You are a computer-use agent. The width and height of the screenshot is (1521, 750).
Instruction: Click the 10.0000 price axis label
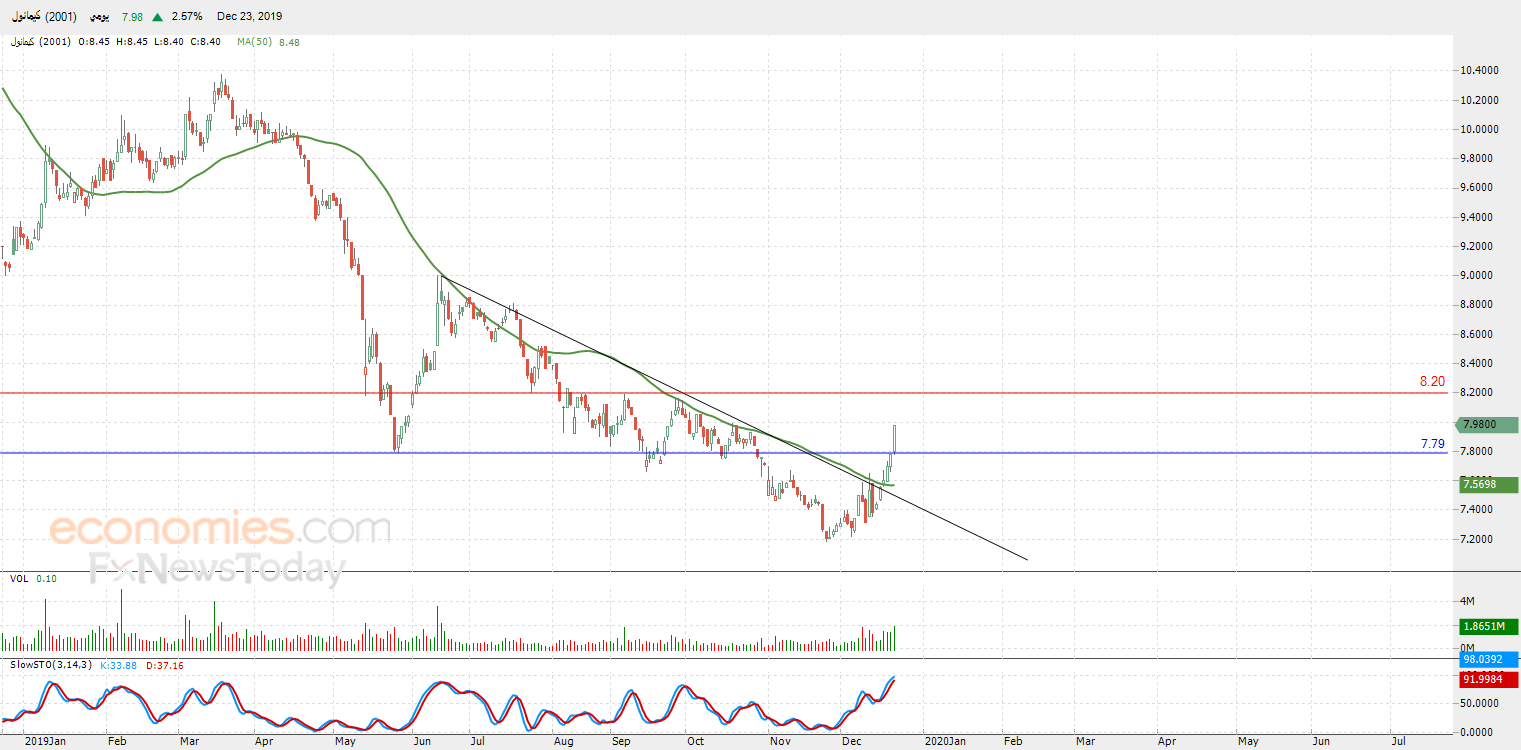(1479, 129)
